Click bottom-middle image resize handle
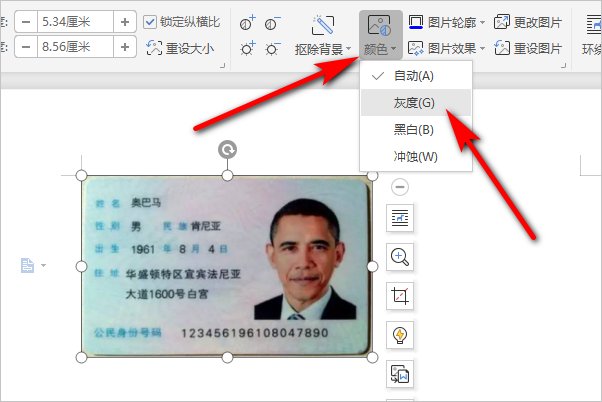 click(x=227, y=357)
